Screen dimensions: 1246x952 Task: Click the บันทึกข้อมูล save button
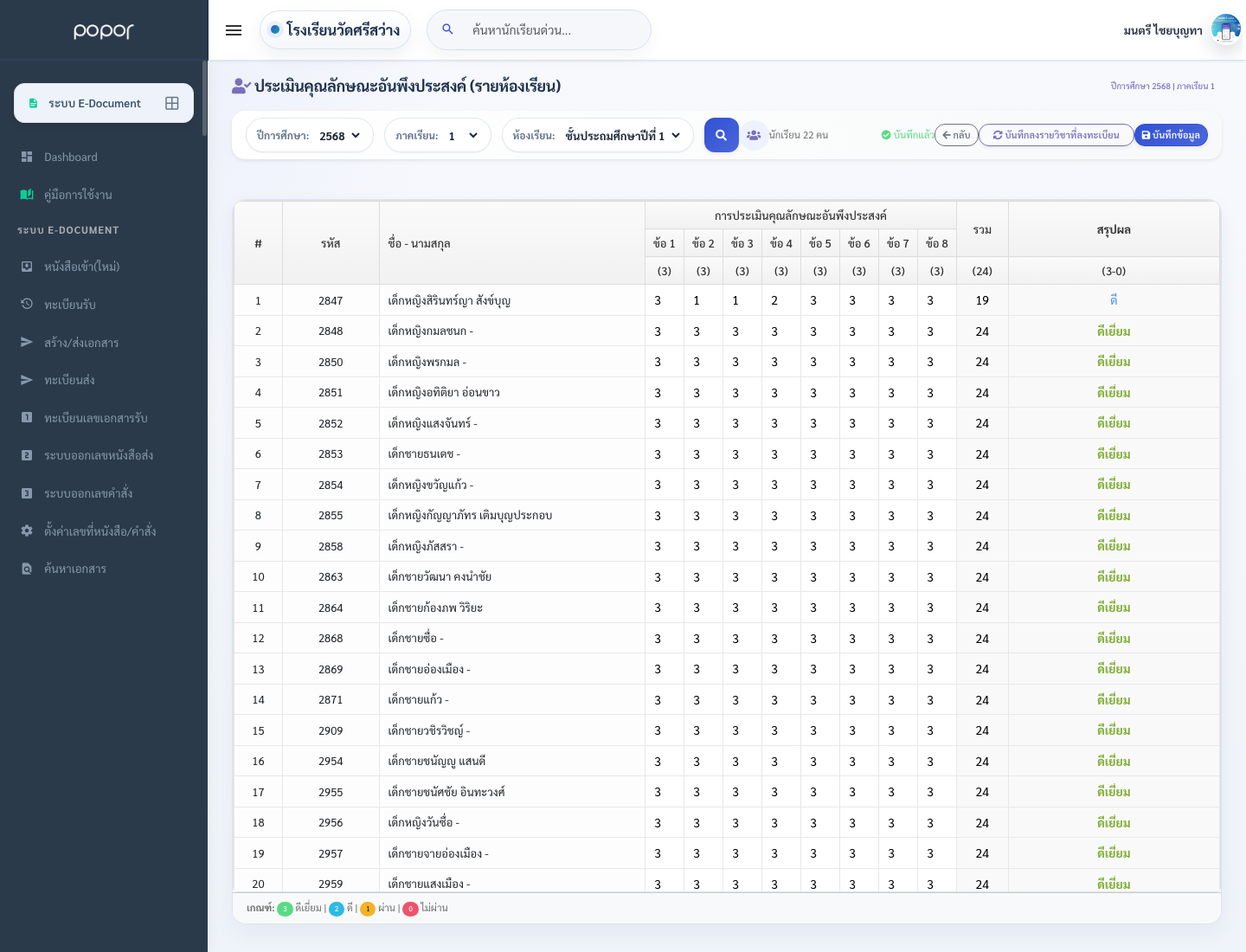tap(1171, 135)
